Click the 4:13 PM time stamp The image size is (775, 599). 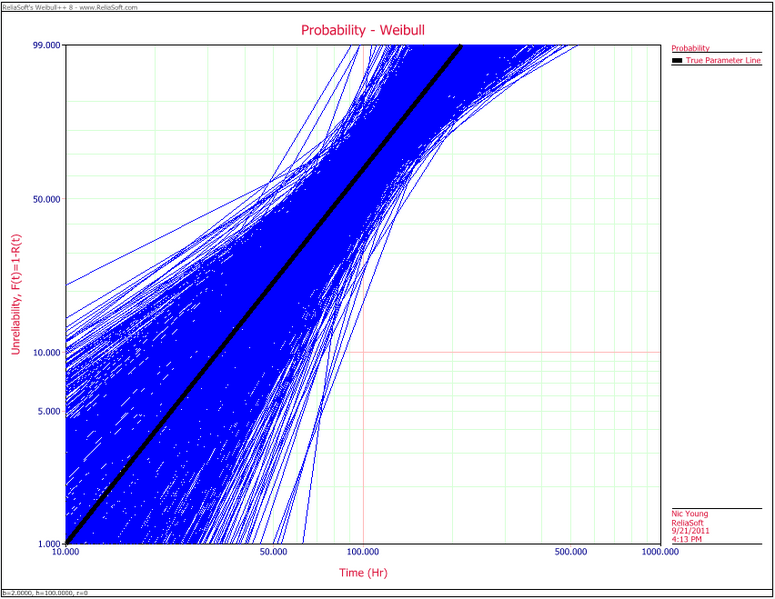click(x=686, y=538)
